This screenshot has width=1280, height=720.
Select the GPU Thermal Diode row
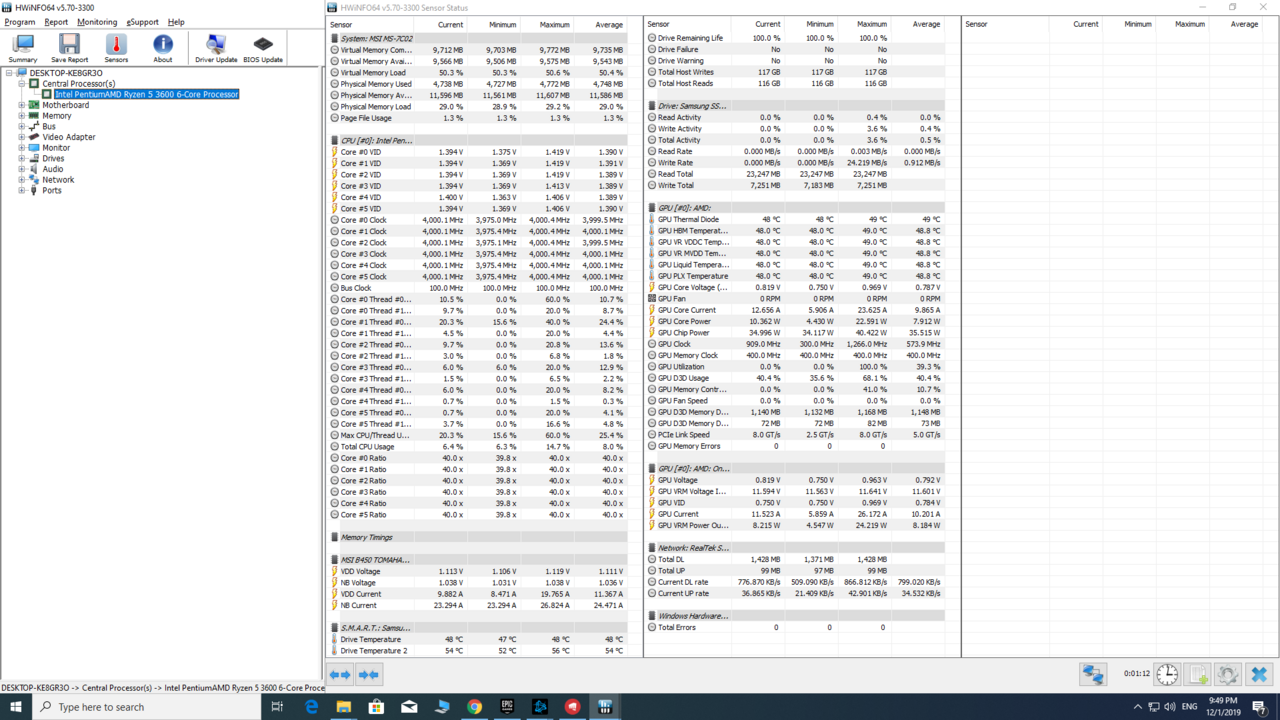click(795, 220)
